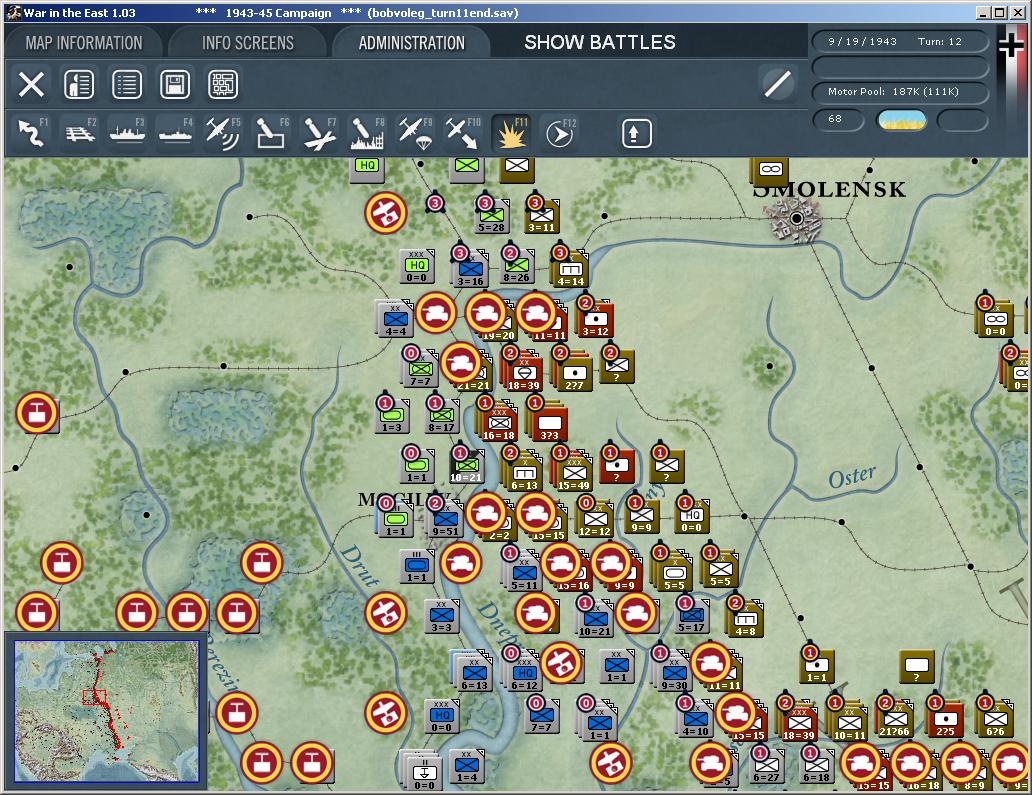This screenshot has width=1032, height=795.
Task: Open the game options document icon
Action: pos(79,85)
